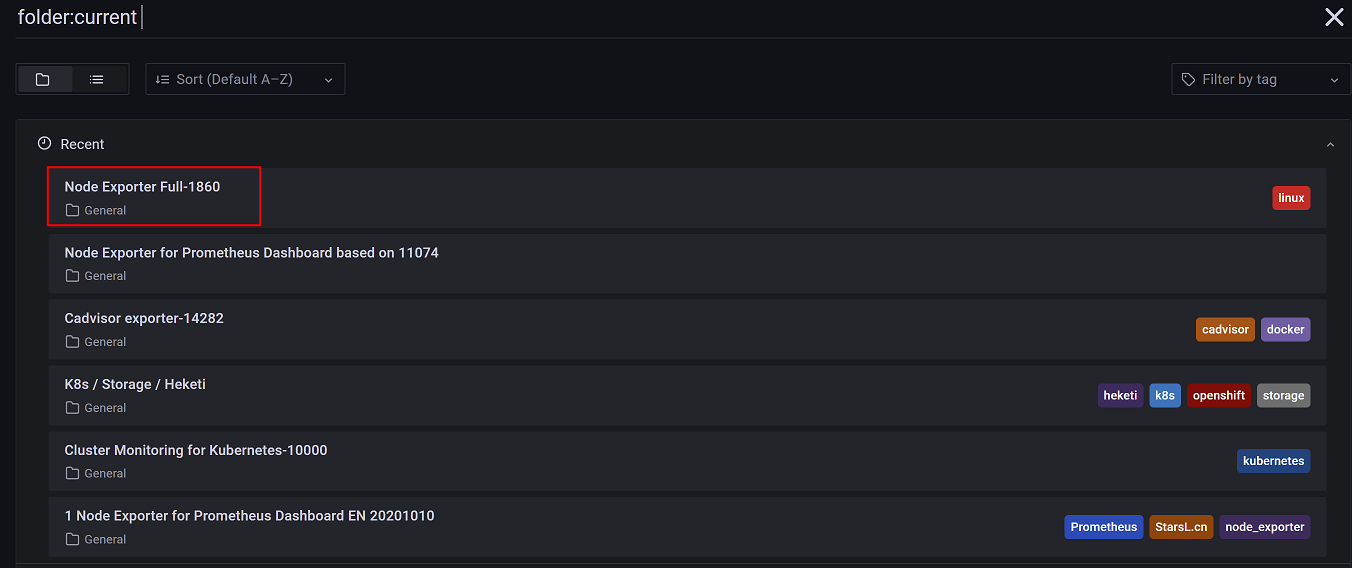The image size is (1352, 568).
Task: Switch to list view layout
Action: pos(97,79)
